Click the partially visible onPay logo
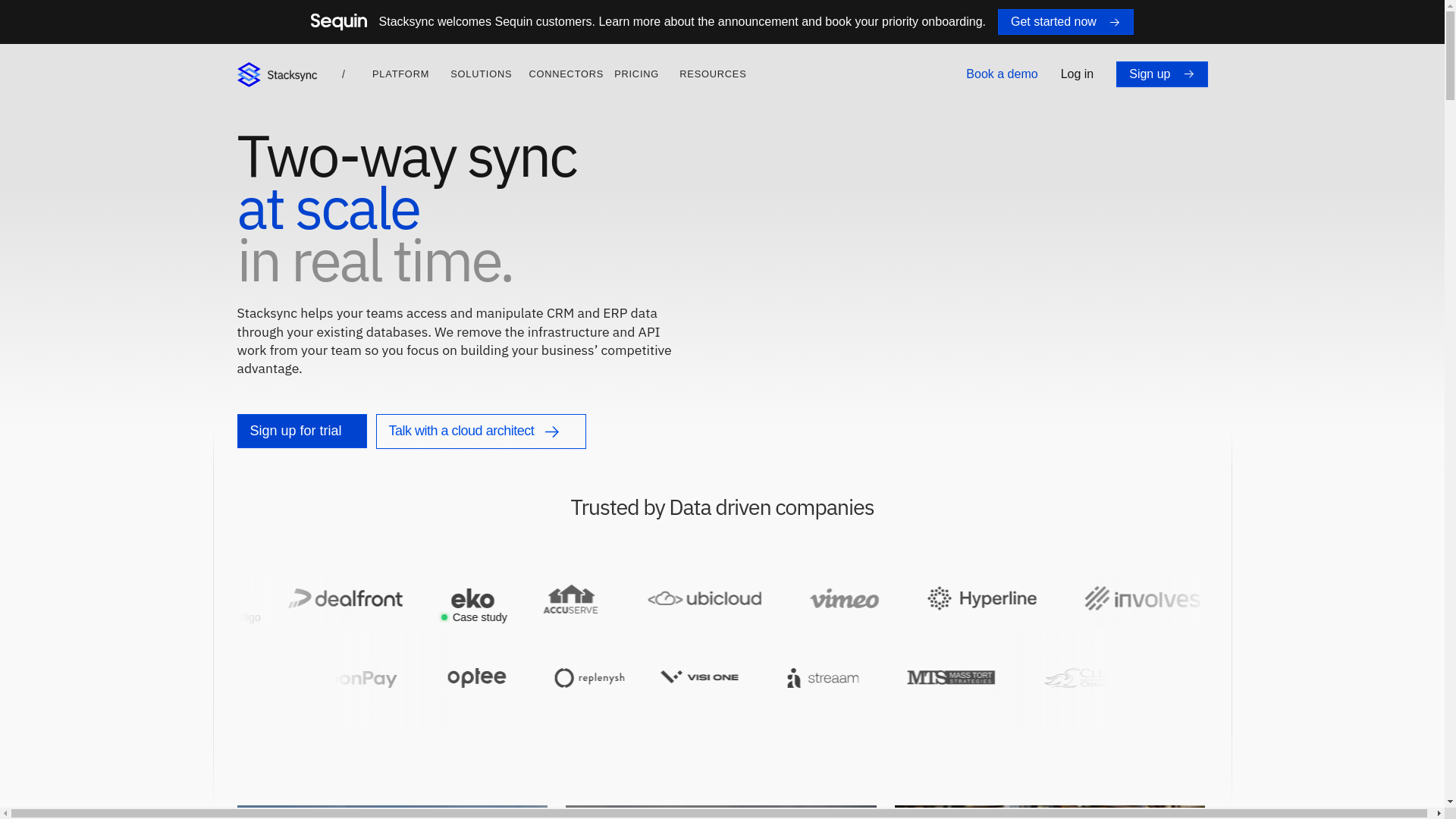Viewport: 1456px width, 819px height. coord(367,678)
